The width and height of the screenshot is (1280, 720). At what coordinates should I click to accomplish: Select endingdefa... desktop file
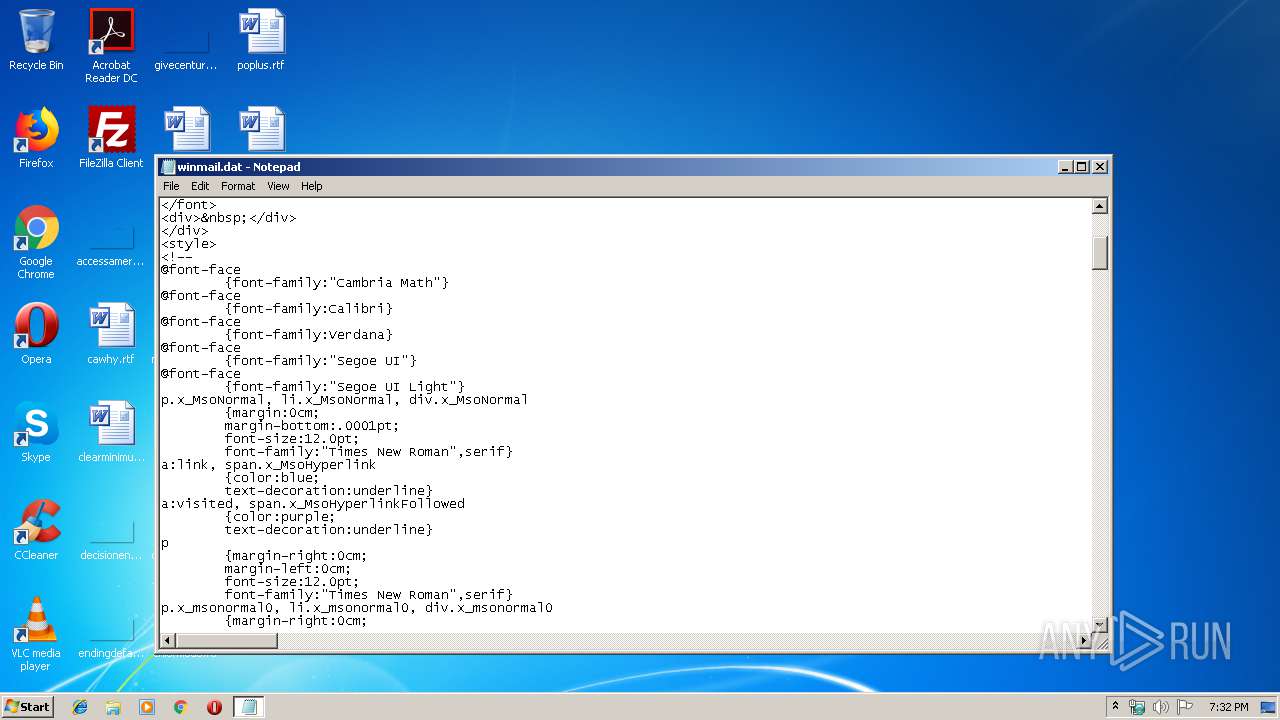tap(111, 634)
